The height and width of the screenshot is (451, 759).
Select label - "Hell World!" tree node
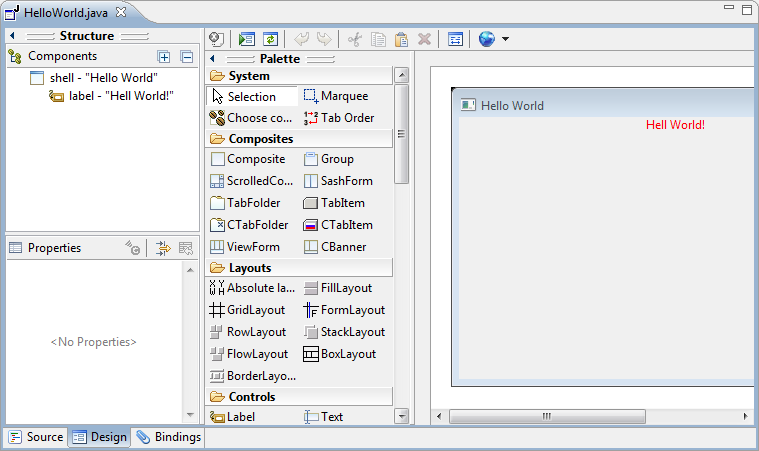click(111, 96)
